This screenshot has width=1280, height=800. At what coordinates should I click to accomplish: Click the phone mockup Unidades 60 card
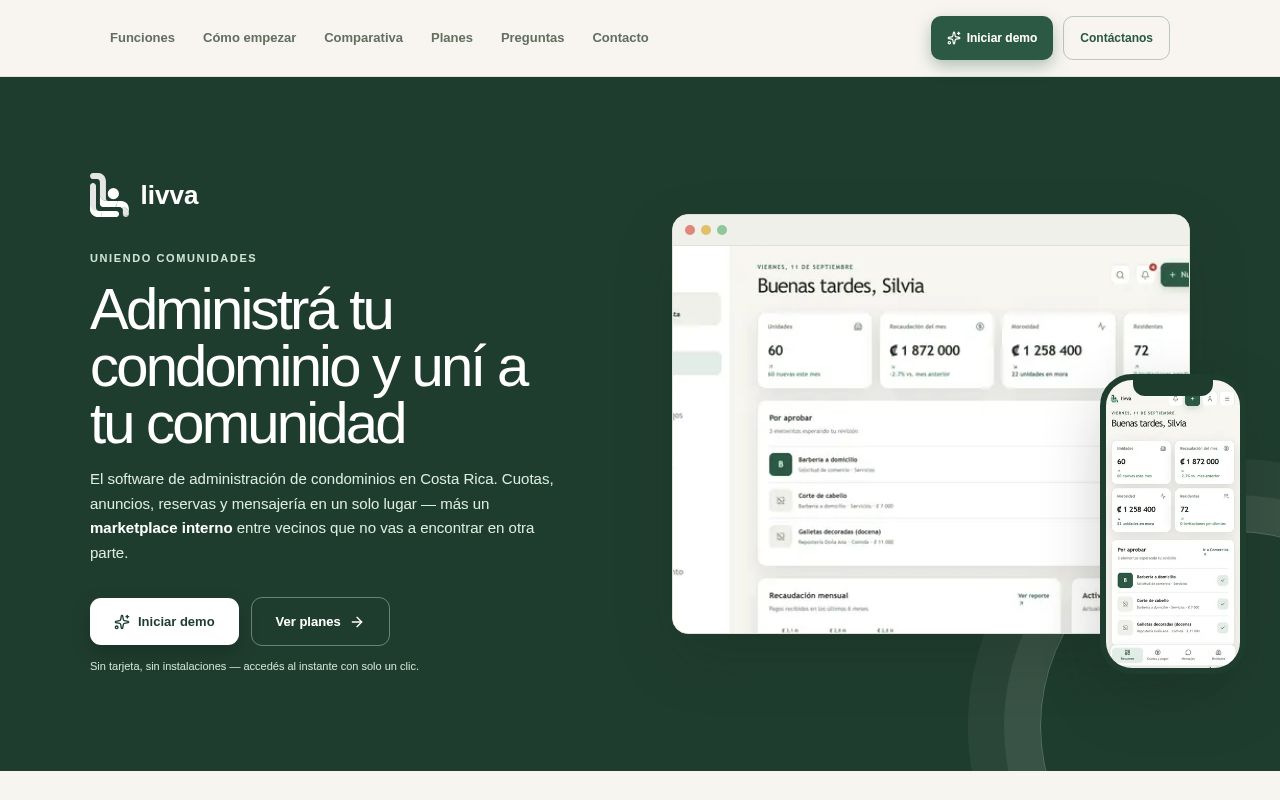(1141, 462)
